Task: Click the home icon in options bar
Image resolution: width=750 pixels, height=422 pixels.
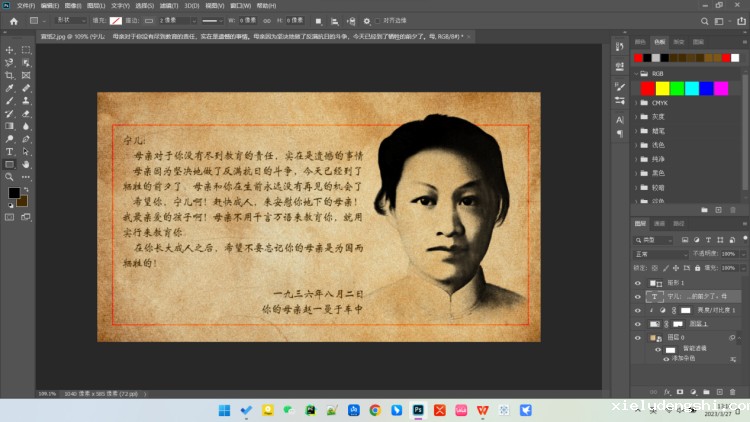Action: click(x=13, y=20)
